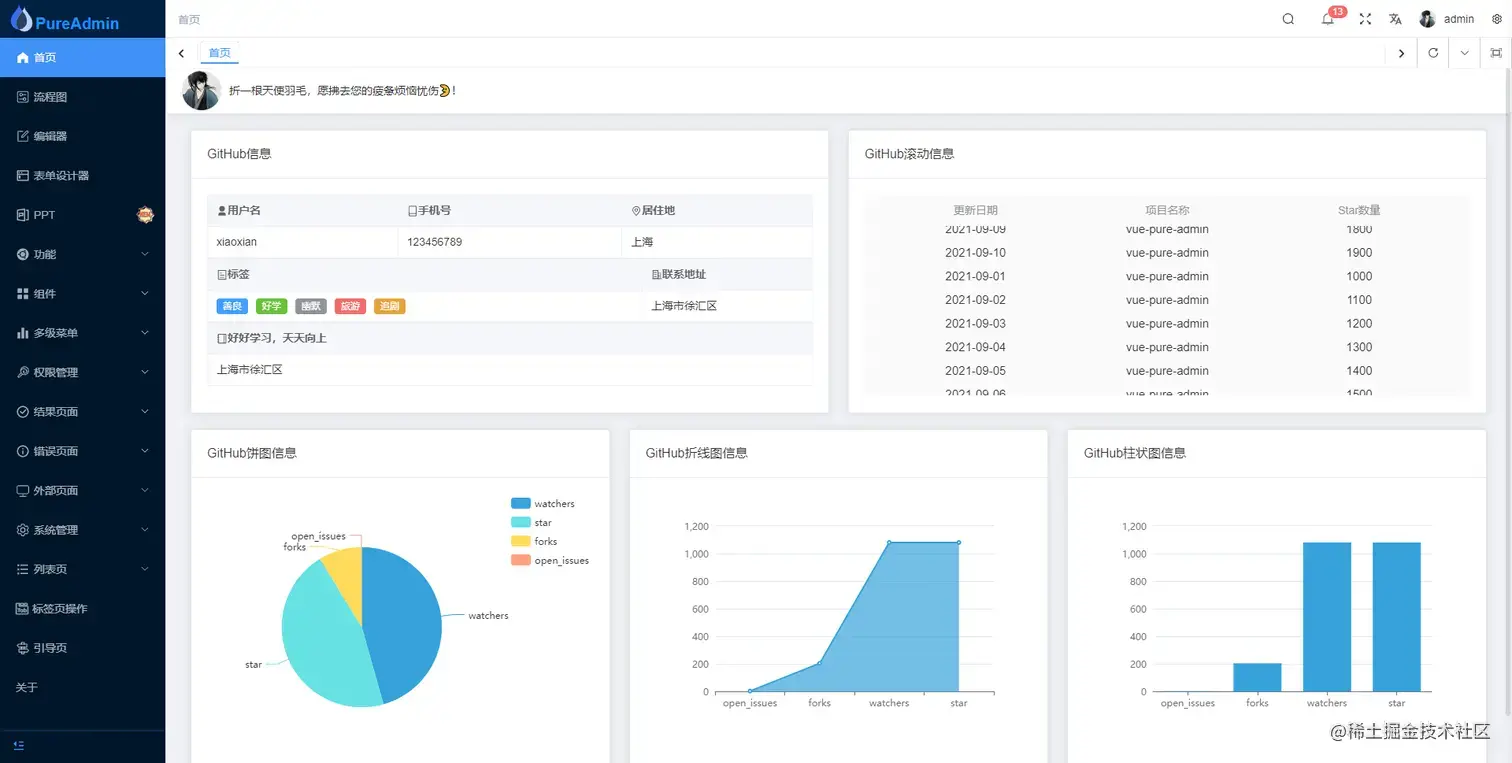Screen dimensions: 1512x763
Task: Click the editor pencil icon beside 编辑器
Action: pyautogui.click(x=23, y=136)
